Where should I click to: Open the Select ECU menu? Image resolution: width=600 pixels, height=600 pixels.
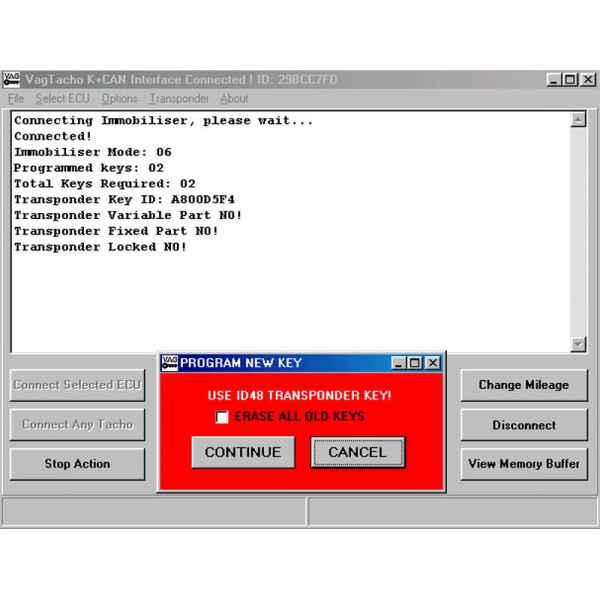click(63, 99)
